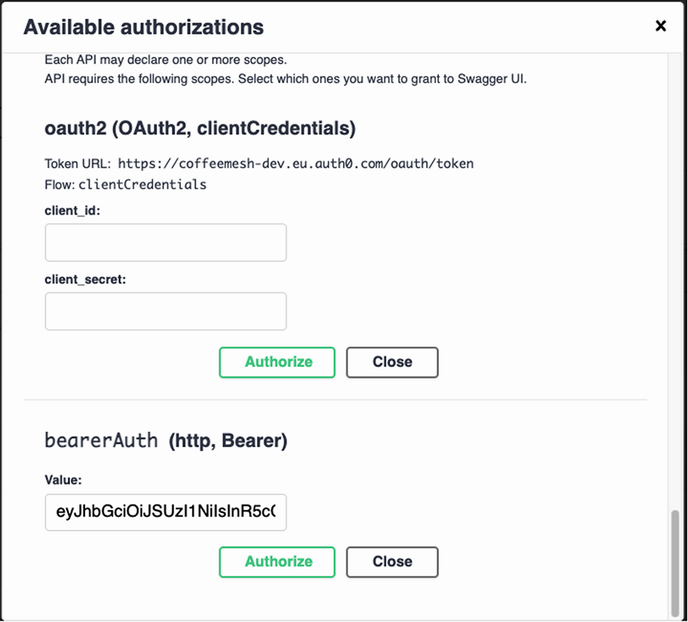Click Close under the bearerAuth section
The width and height of the screenshot is (688, 622).
click(x=392, y=562)
